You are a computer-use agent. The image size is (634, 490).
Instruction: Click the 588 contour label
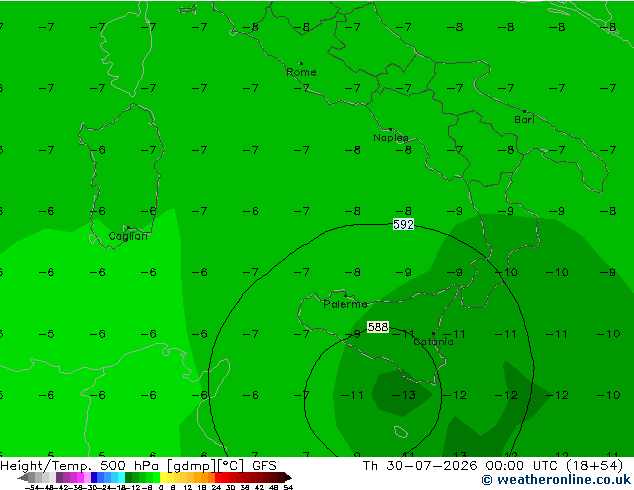[x=378, y=327]
